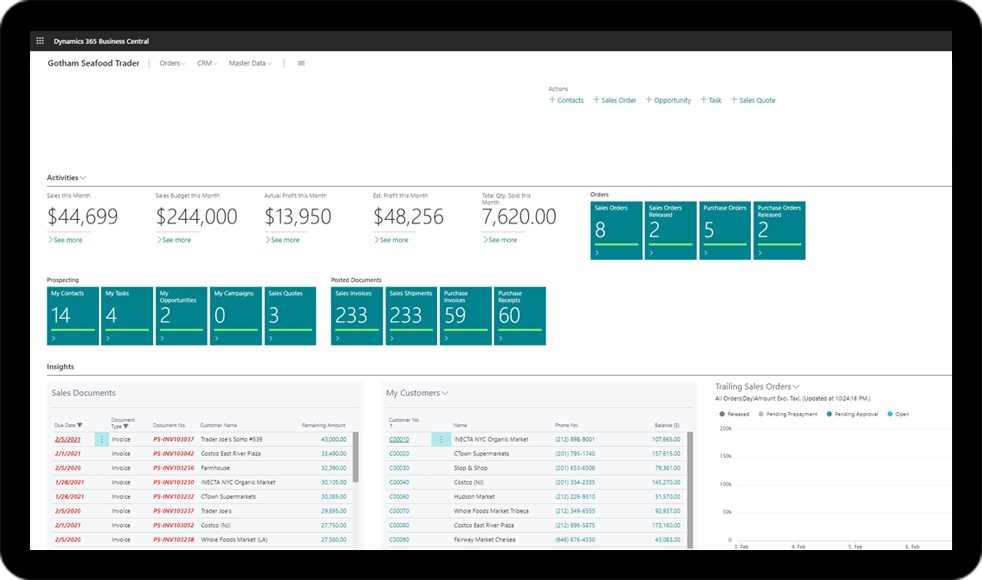Open the CRM navigation menu
982x580 pixels.
207,63
